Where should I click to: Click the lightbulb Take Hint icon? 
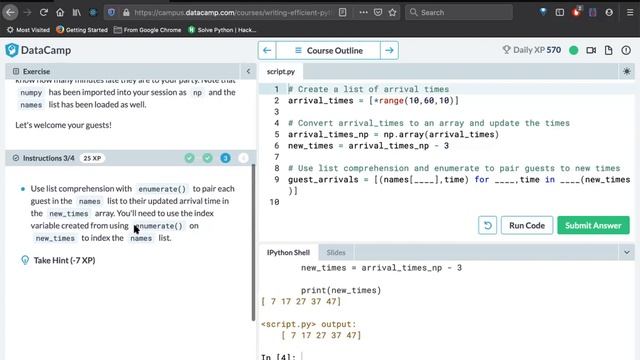[25, 260]
